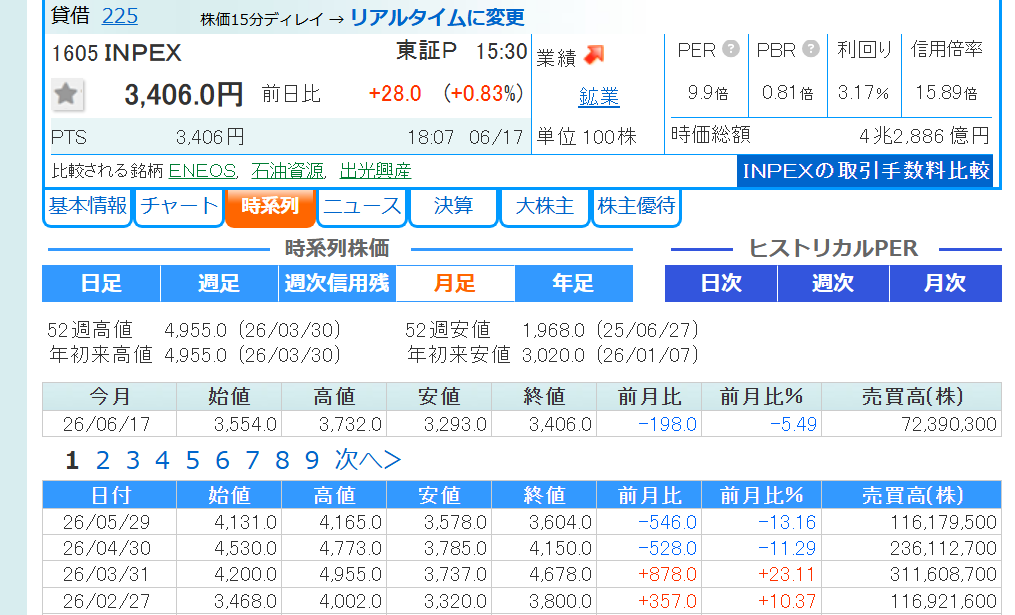Image resolution: width=1015 pixels, height=615 pixels.
Task: Click the 26/05/29 date cell
Action: (x=107, y=522)
